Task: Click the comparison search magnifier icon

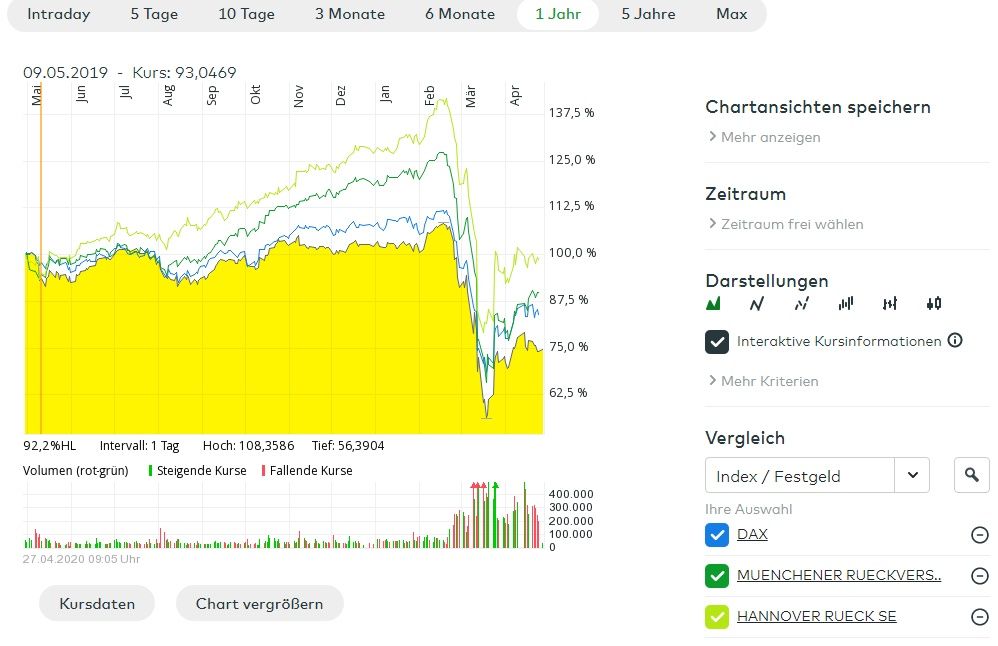Action: (972, 476)
